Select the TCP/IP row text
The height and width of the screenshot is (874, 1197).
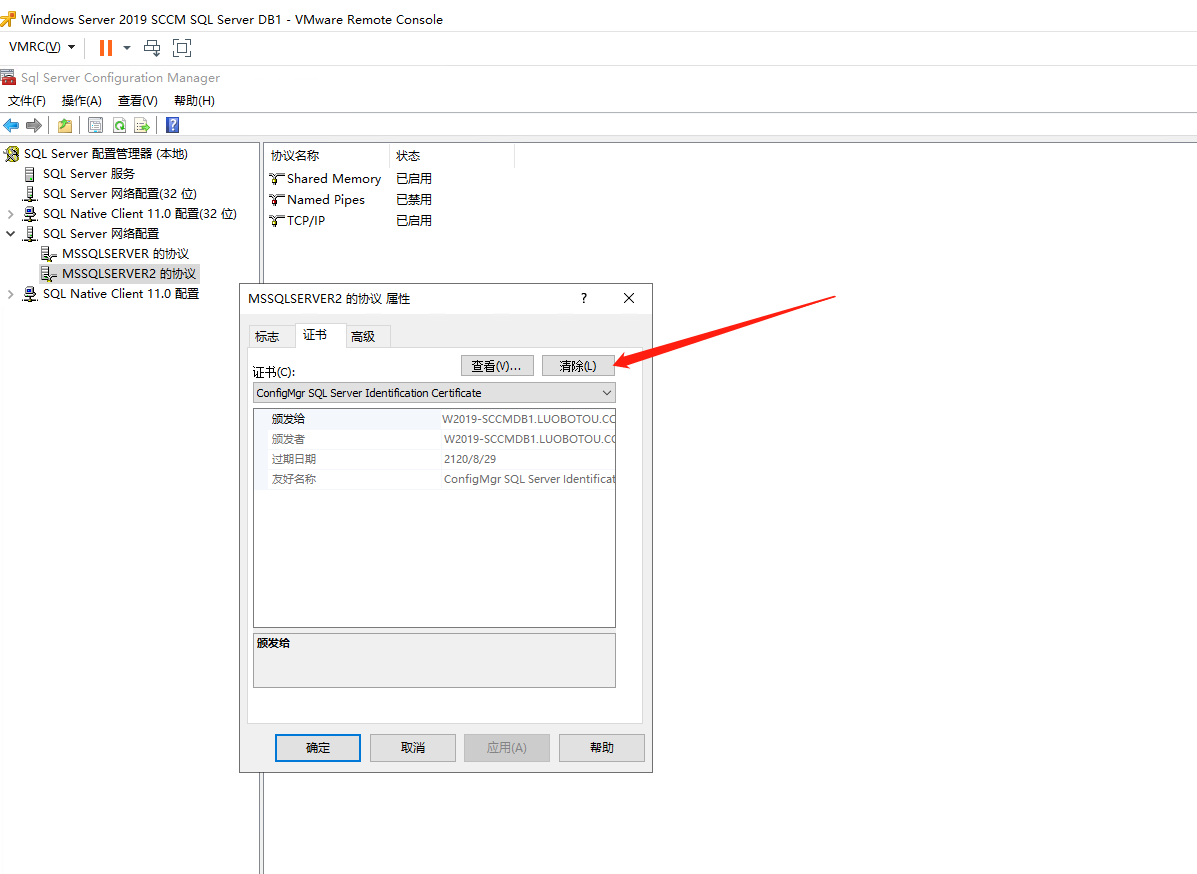(306, 221)
